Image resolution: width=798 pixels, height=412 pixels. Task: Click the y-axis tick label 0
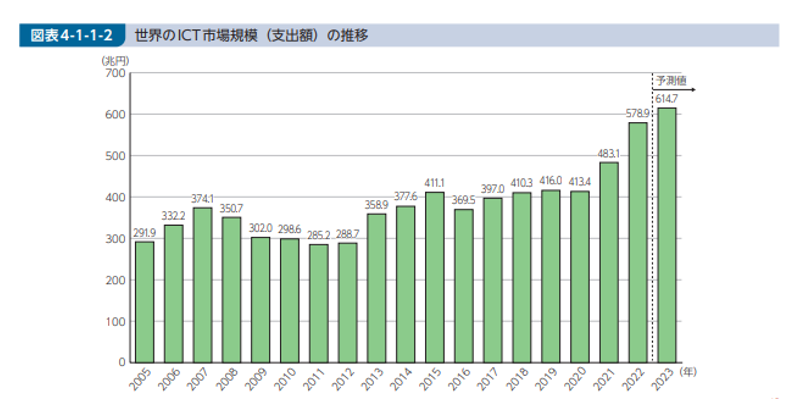pos(122,362)
